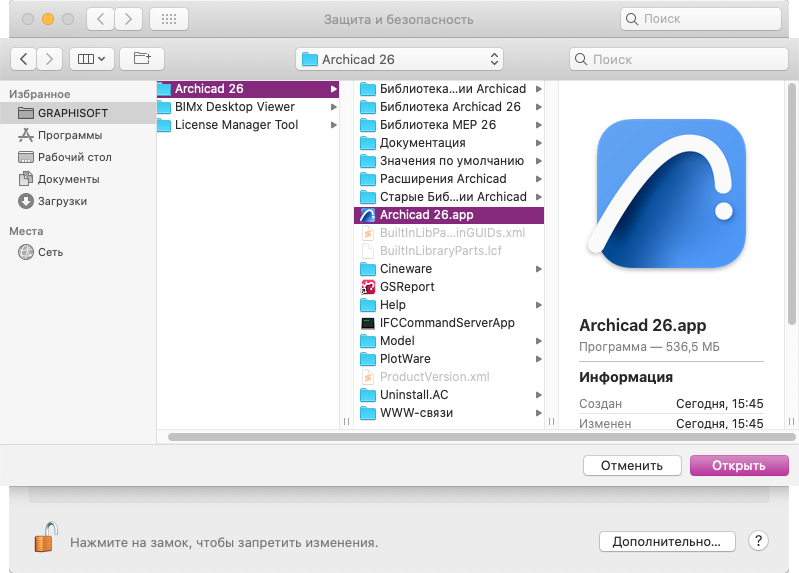Expand the Help folder arrow
The height and width of the screenshot is (573, 799).
point(539,305)
